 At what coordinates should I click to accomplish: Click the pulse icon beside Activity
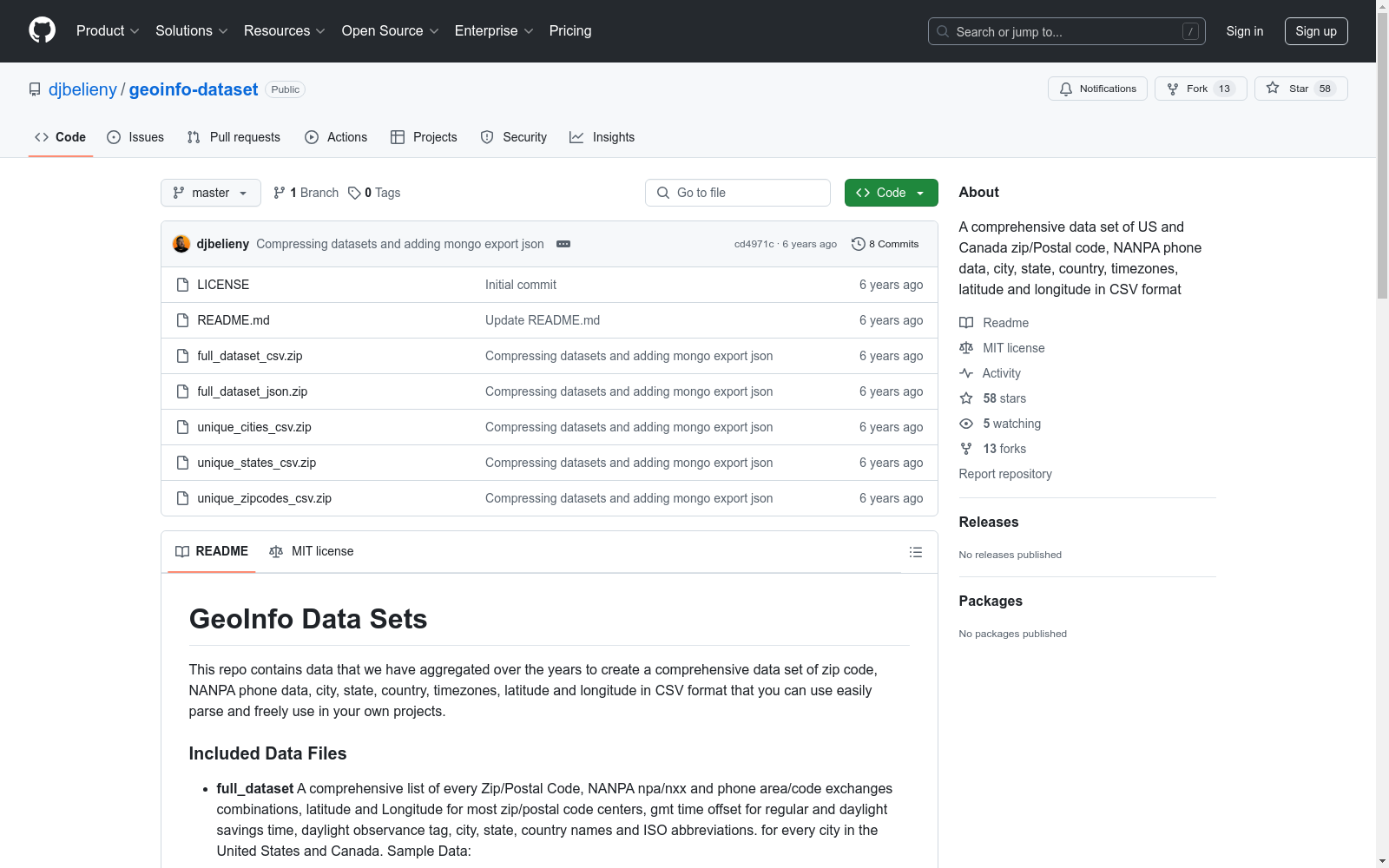point(966,373)
